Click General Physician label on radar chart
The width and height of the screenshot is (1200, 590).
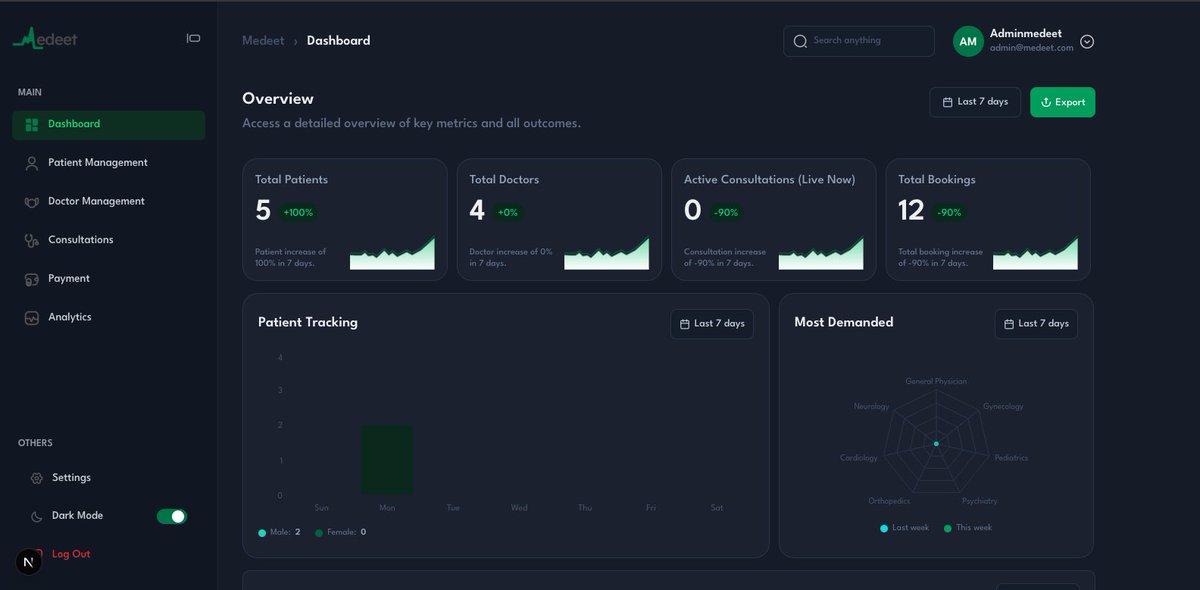[936, 382]
